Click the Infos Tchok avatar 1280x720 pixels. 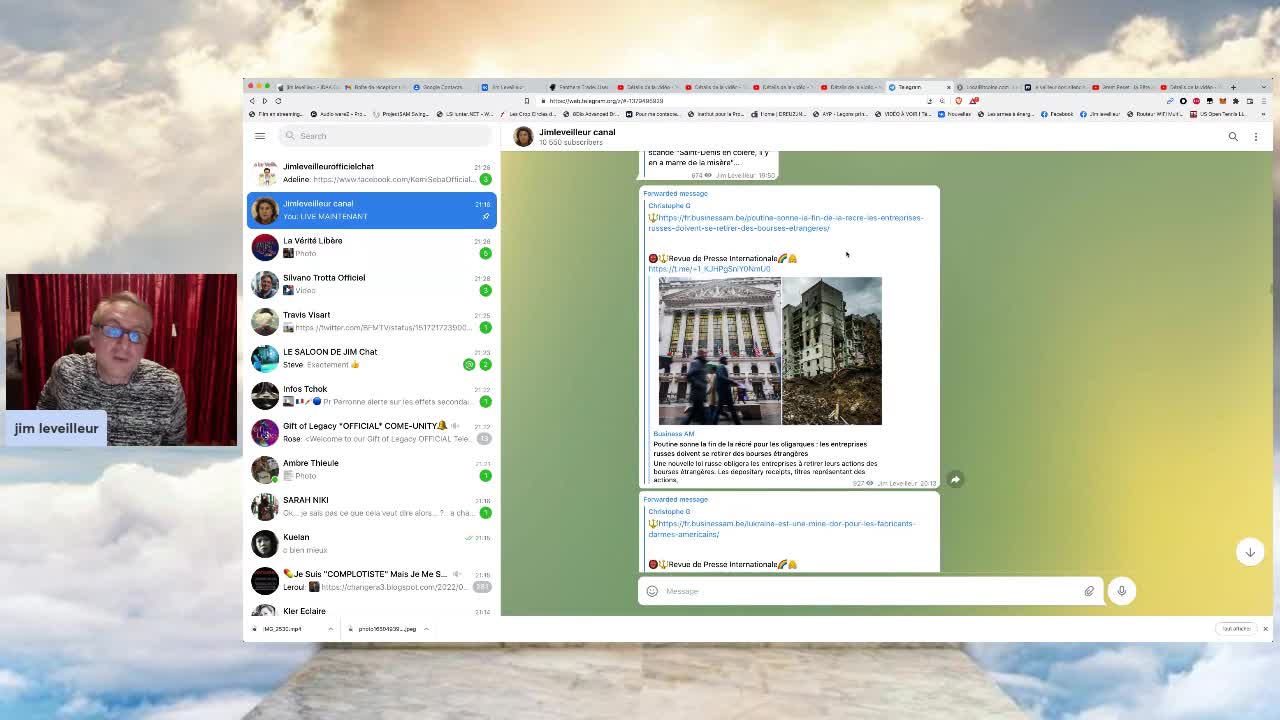(265, 395)
